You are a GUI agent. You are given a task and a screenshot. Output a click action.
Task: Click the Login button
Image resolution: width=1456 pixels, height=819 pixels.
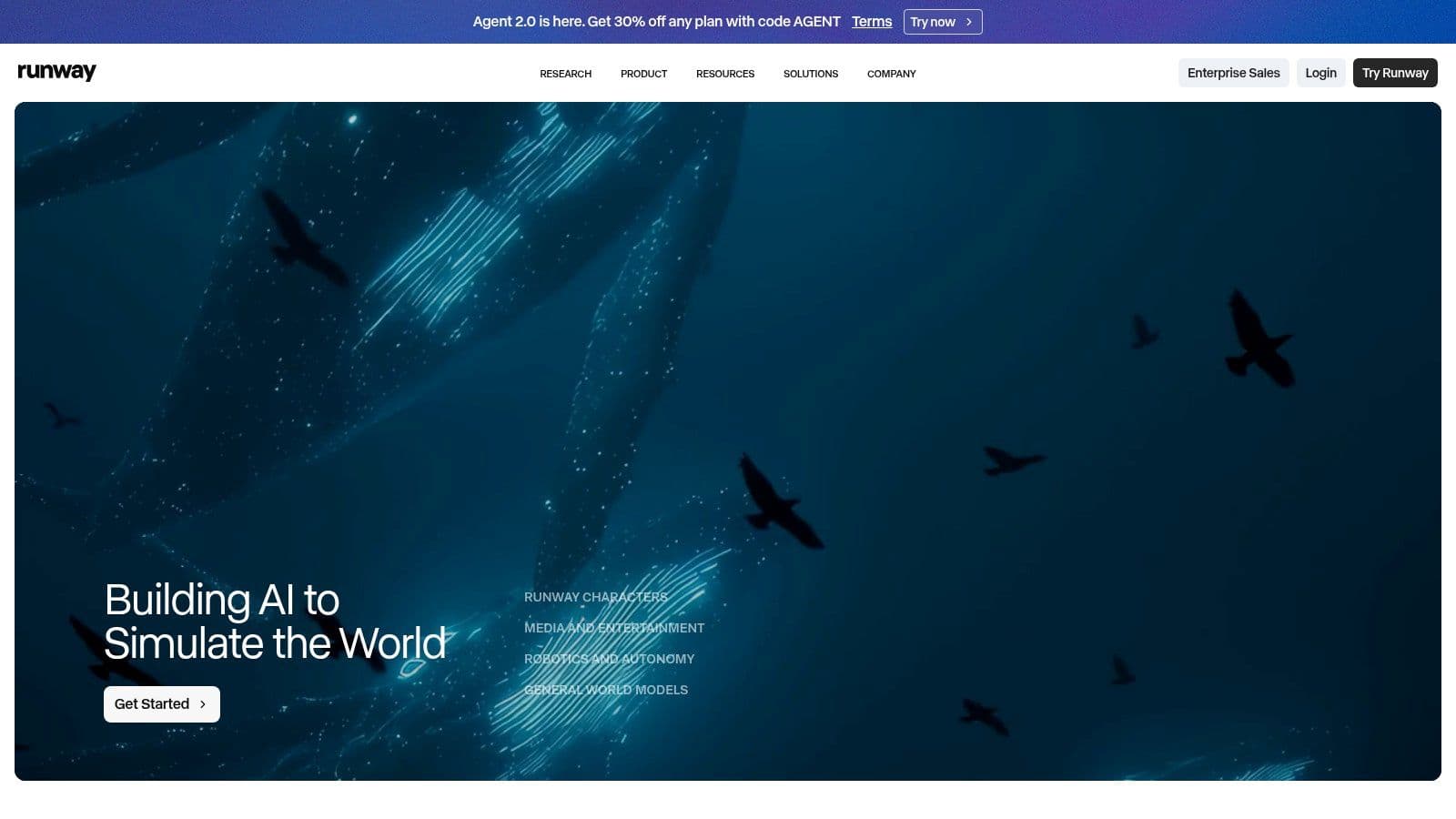pyautogui.click(x=1320, y=73)
